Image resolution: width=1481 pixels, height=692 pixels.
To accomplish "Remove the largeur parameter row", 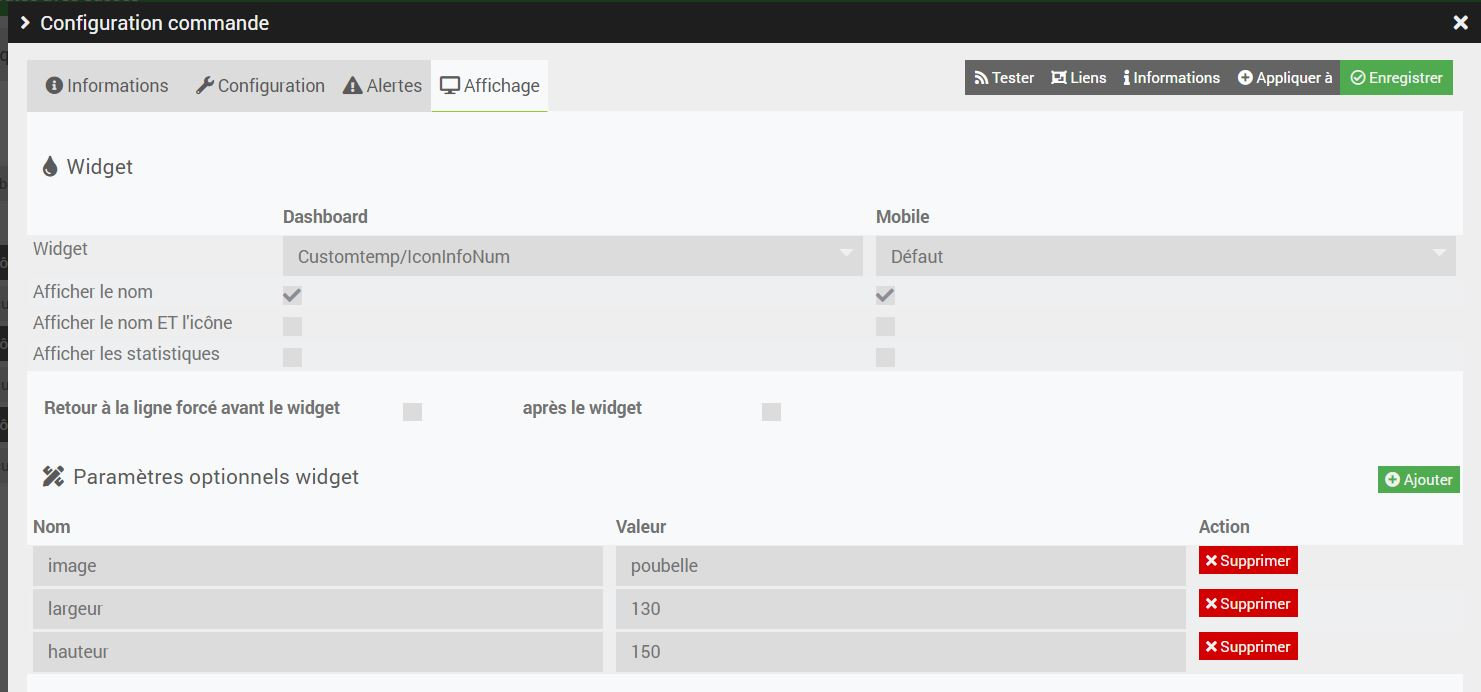I will (x=1248, y=604).
